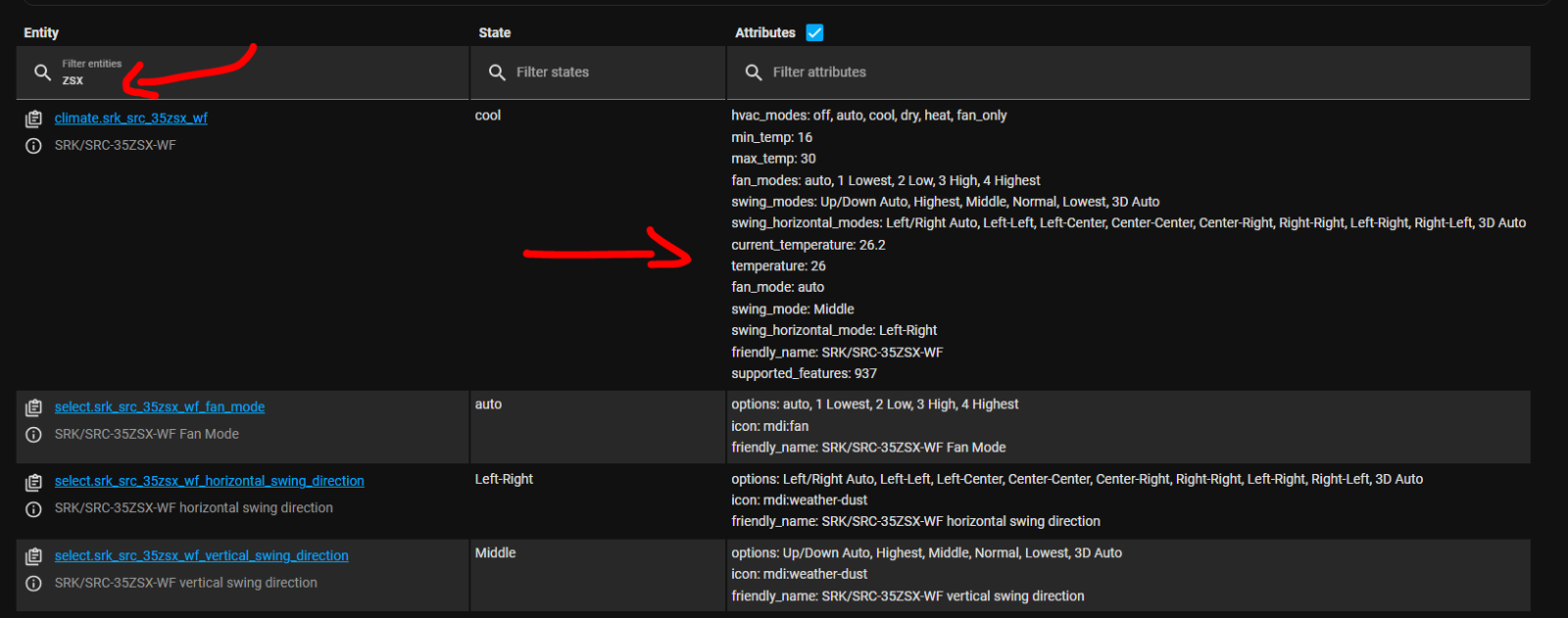Copy entity ID for climate.srk_src_35zsx_wf
Image resolution: width=1568 pixels, height=618 pixels.
click(x=33, y=119)
